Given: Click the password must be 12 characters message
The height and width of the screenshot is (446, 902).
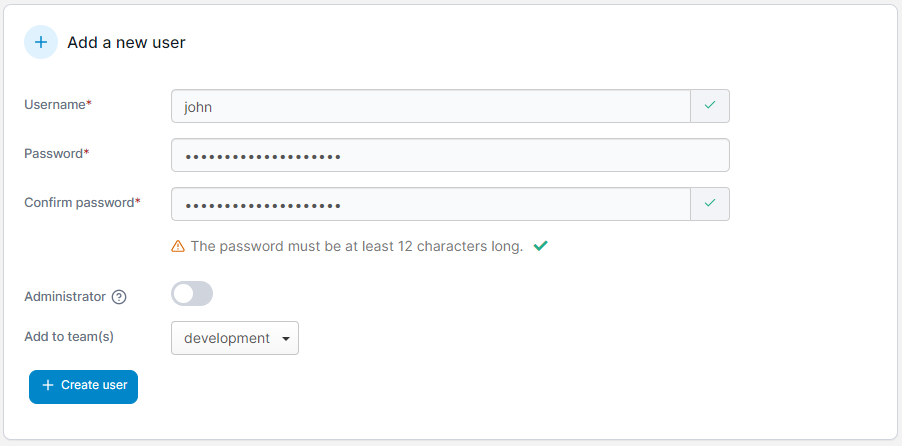Looking at the screenshot, I should click(x=357, y=246).
